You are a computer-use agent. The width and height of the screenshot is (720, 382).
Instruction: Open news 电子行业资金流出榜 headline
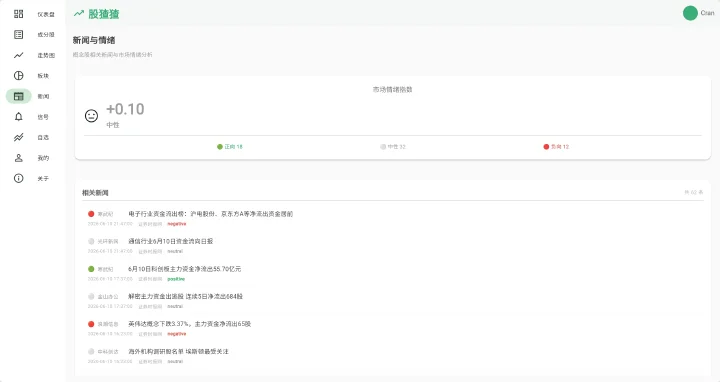click(x=210, y=214)
